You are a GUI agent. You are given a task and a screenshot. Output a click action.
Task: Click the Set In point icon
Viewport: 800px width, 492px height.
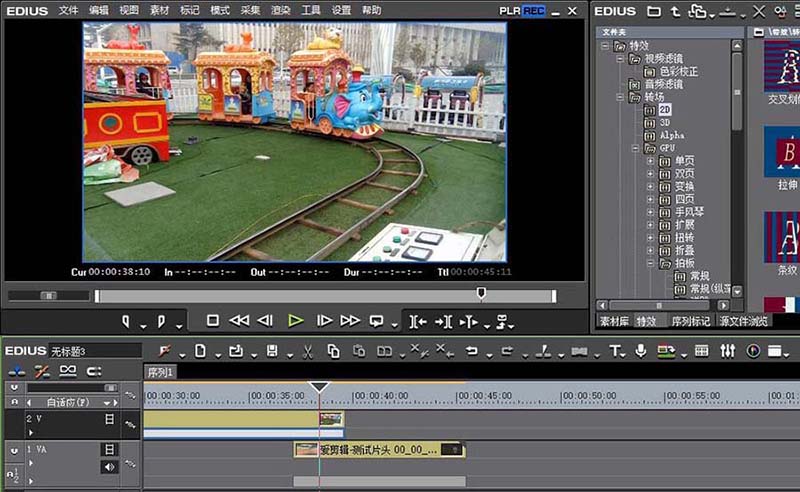click(x=127, y=321)
